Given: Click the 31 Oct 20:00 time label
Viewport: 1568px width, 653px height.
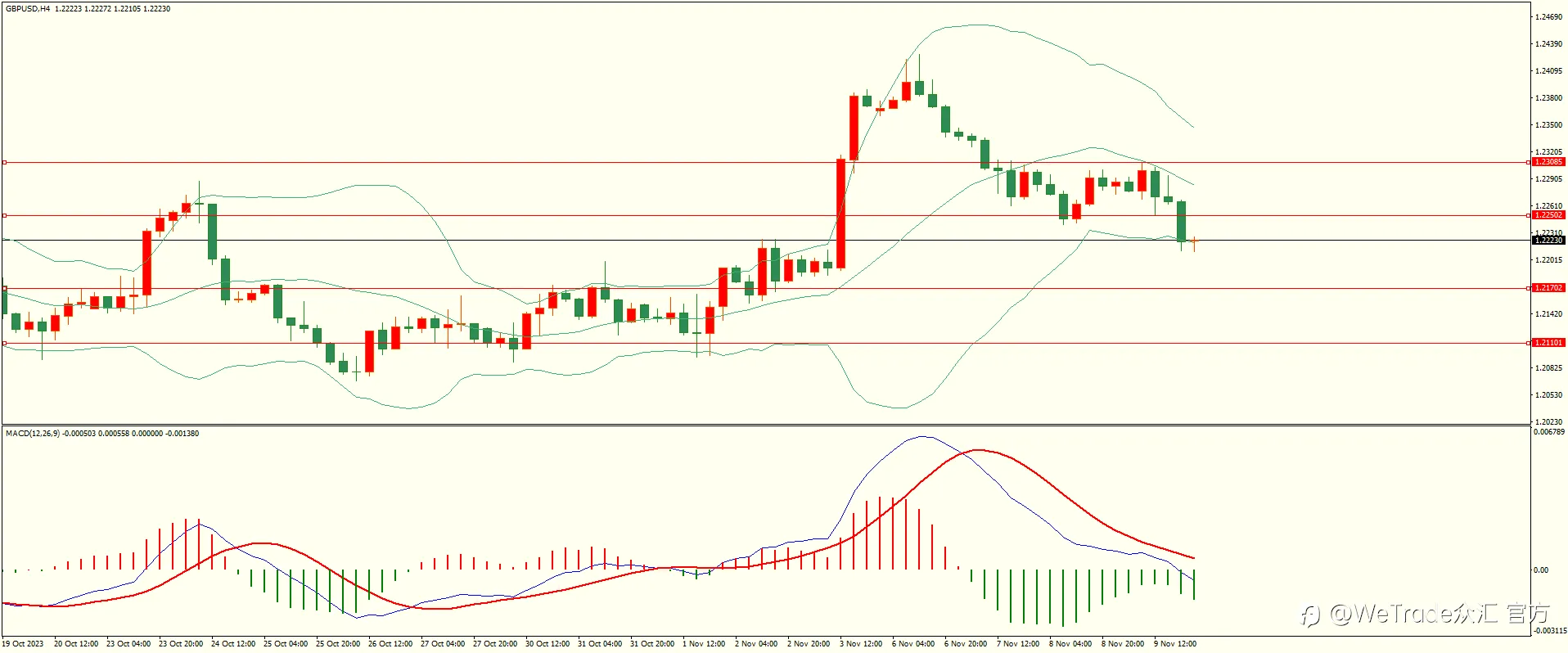Looking at the screenshot, I should (x=652, y=644).
